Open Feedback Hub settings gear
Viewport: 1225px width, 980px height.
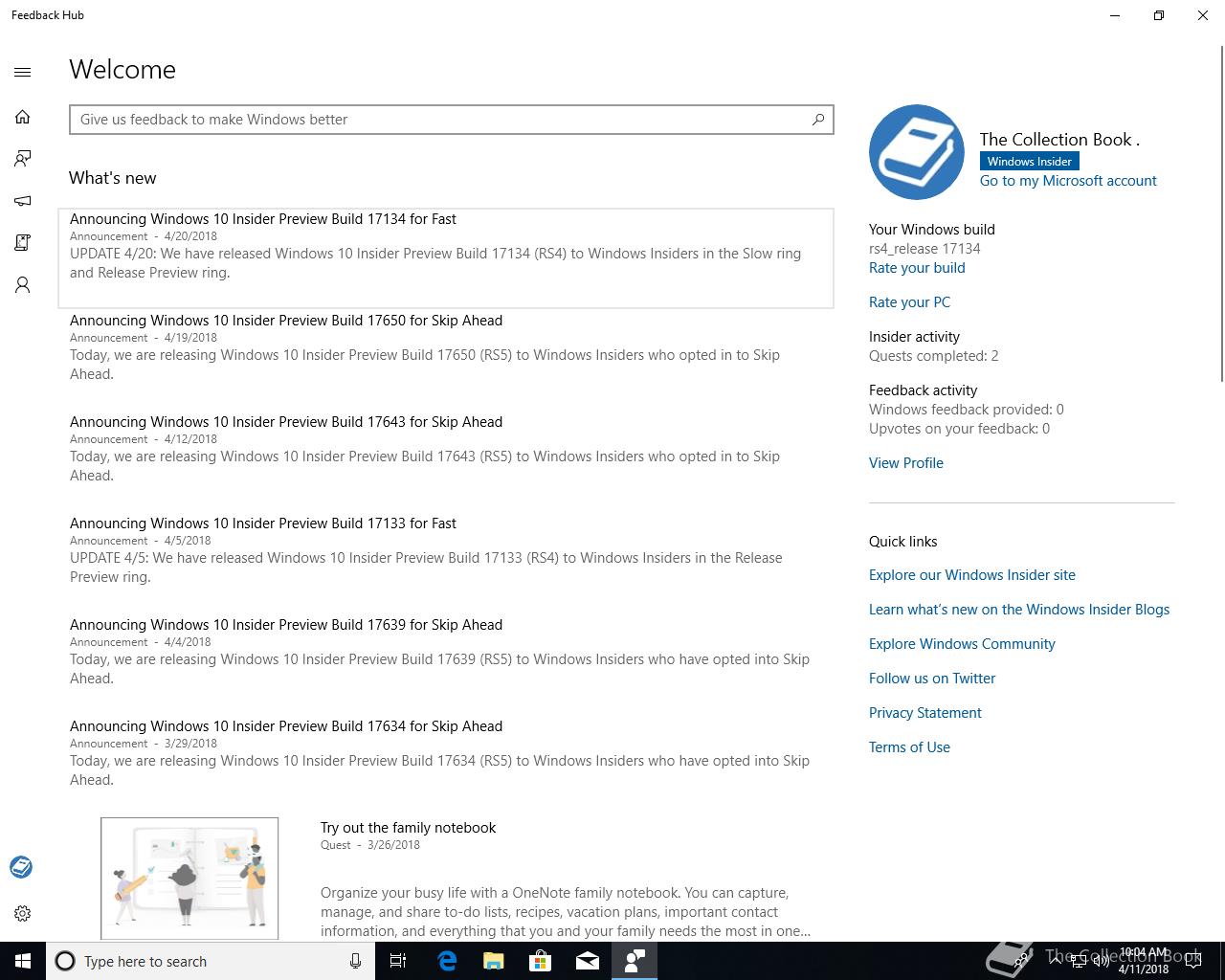coord(23,913)
